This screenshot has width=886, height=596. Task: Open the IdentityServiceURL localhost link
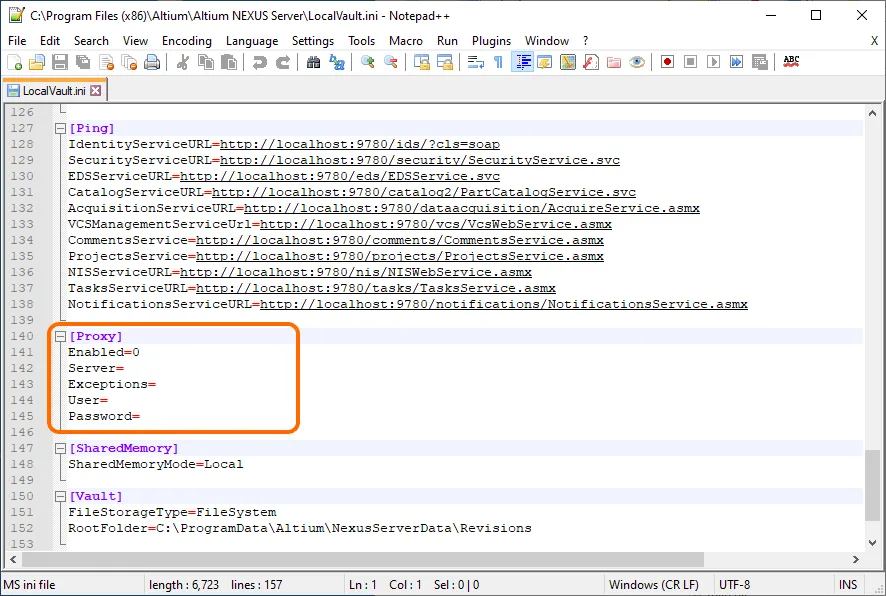360,144
